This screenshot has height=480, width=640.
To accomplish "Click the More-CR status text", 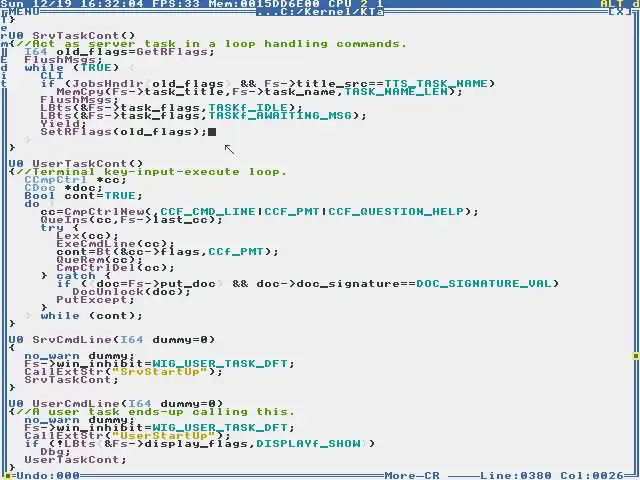I will [412, 476].
